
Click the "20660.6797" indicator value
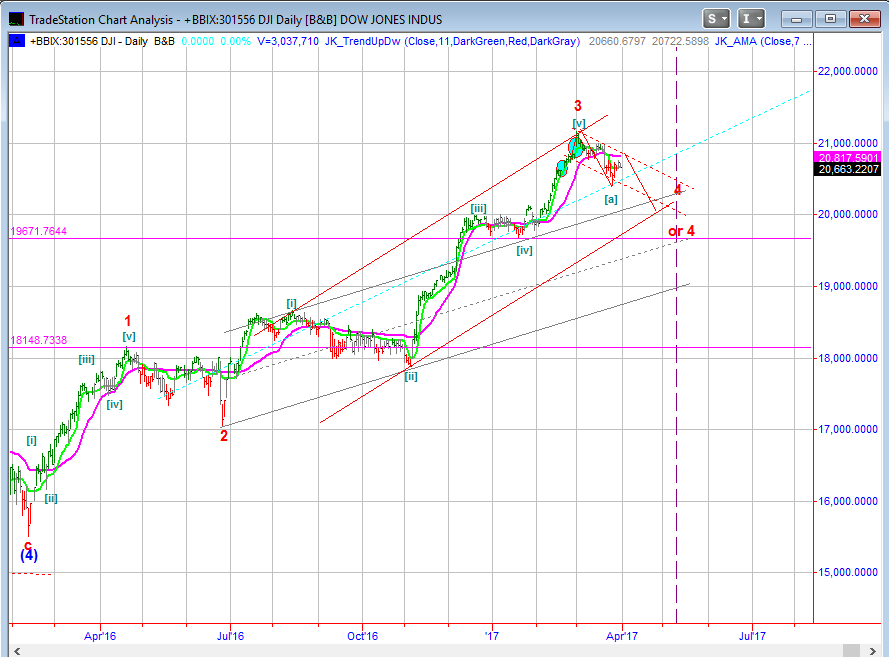click(617, 41)
